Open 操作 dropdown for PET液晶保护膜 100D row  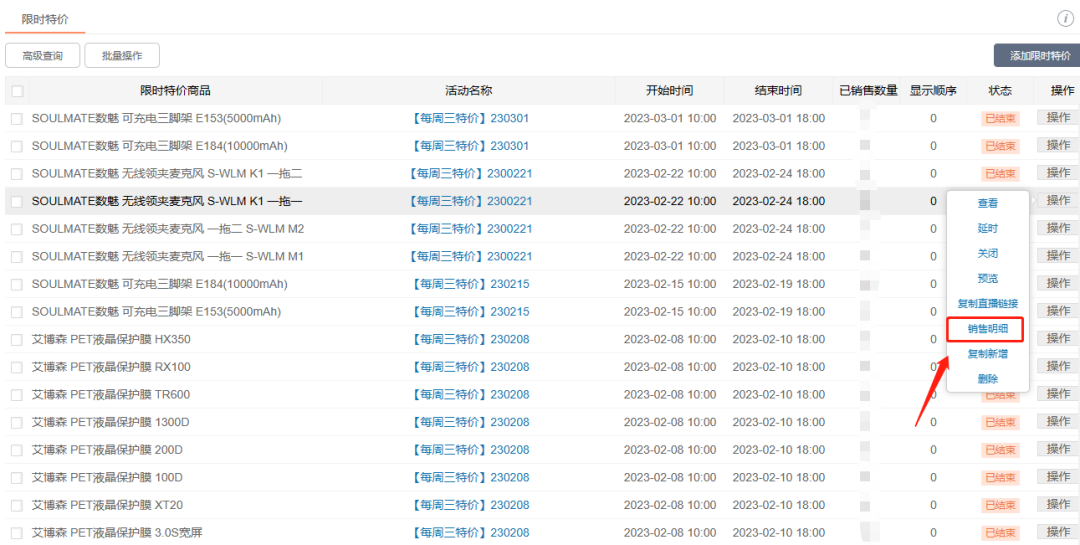coord(1058,476)
